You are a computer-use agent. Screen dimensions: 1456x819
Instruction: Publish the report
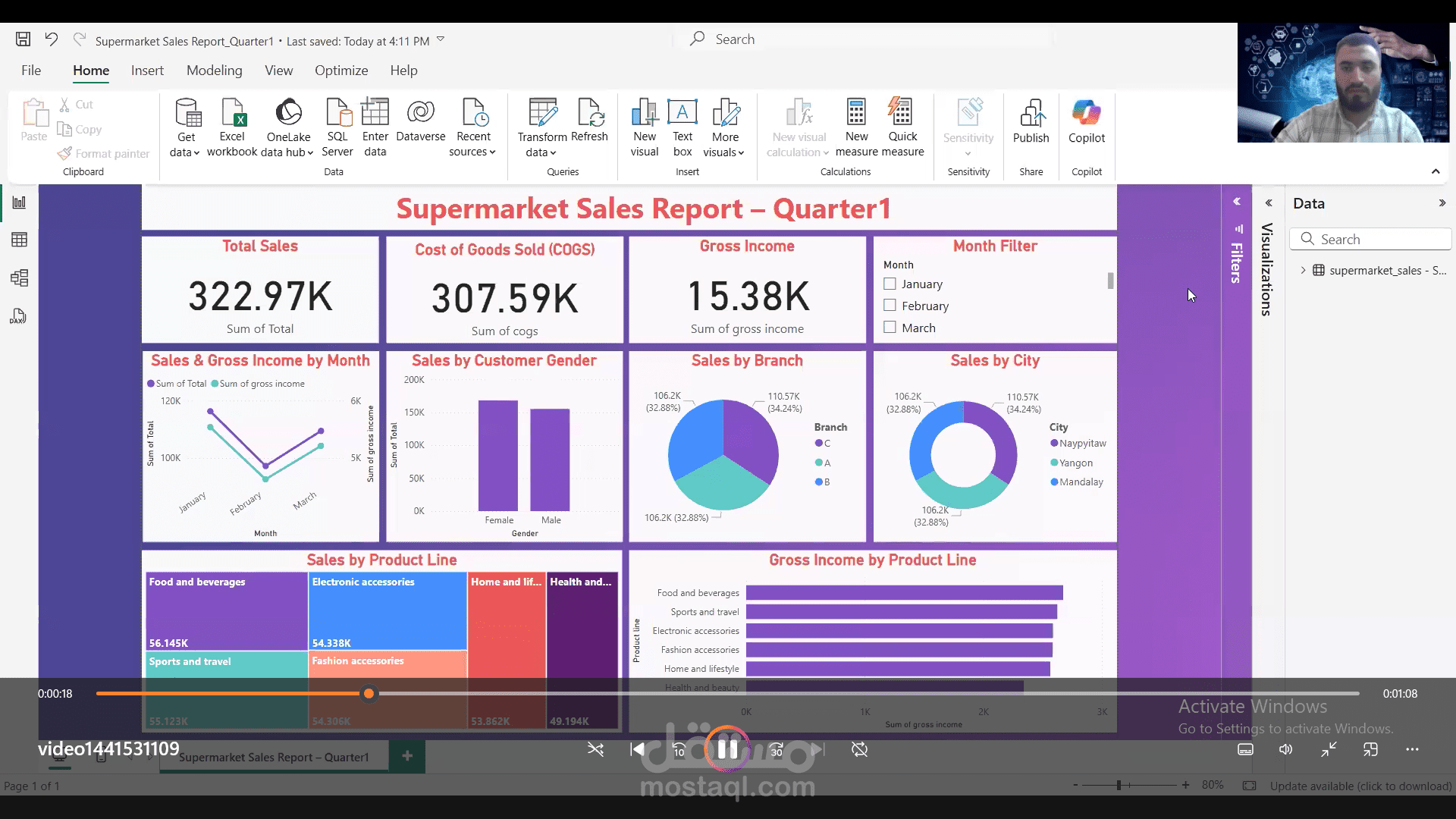click(1031, 121)
